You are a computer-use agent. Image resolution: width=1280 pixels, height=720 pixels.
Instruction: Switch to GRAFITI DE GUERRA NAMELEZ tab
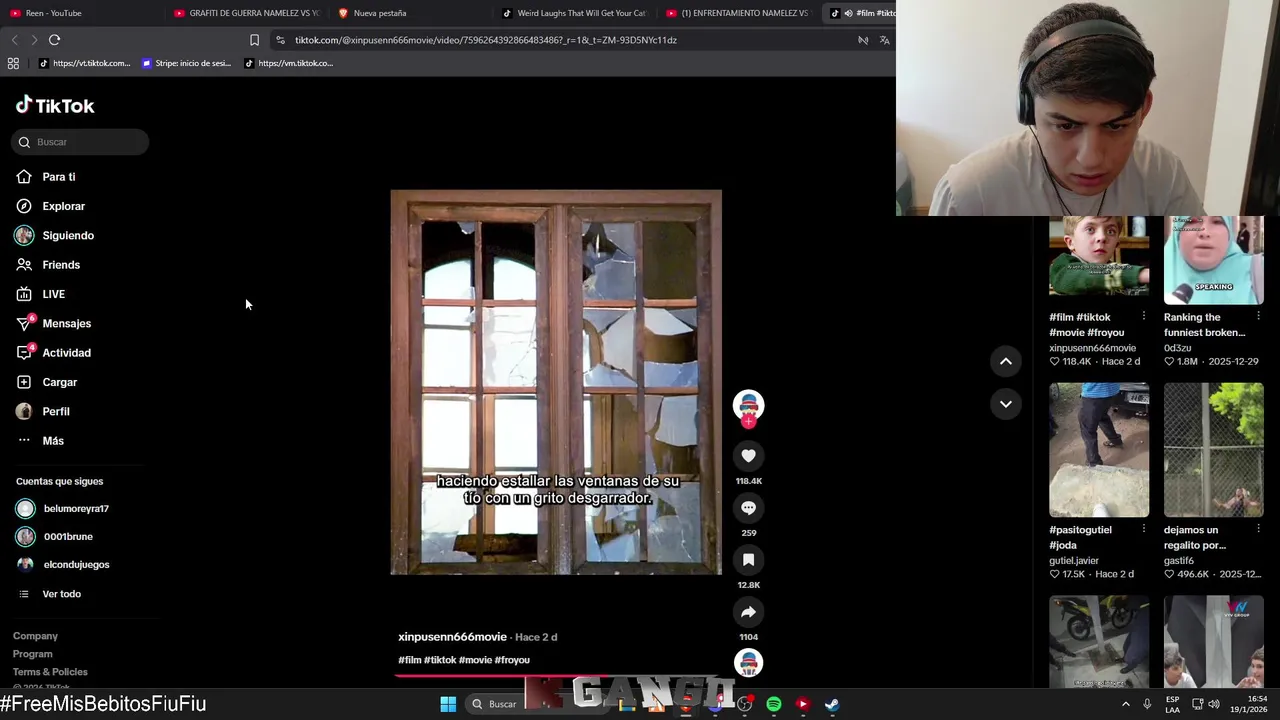(x=245, y=13)
